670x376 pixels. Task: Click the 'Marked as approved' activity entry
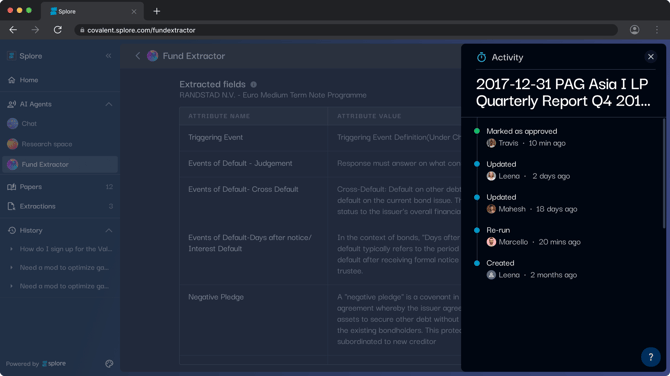[521, 131]
